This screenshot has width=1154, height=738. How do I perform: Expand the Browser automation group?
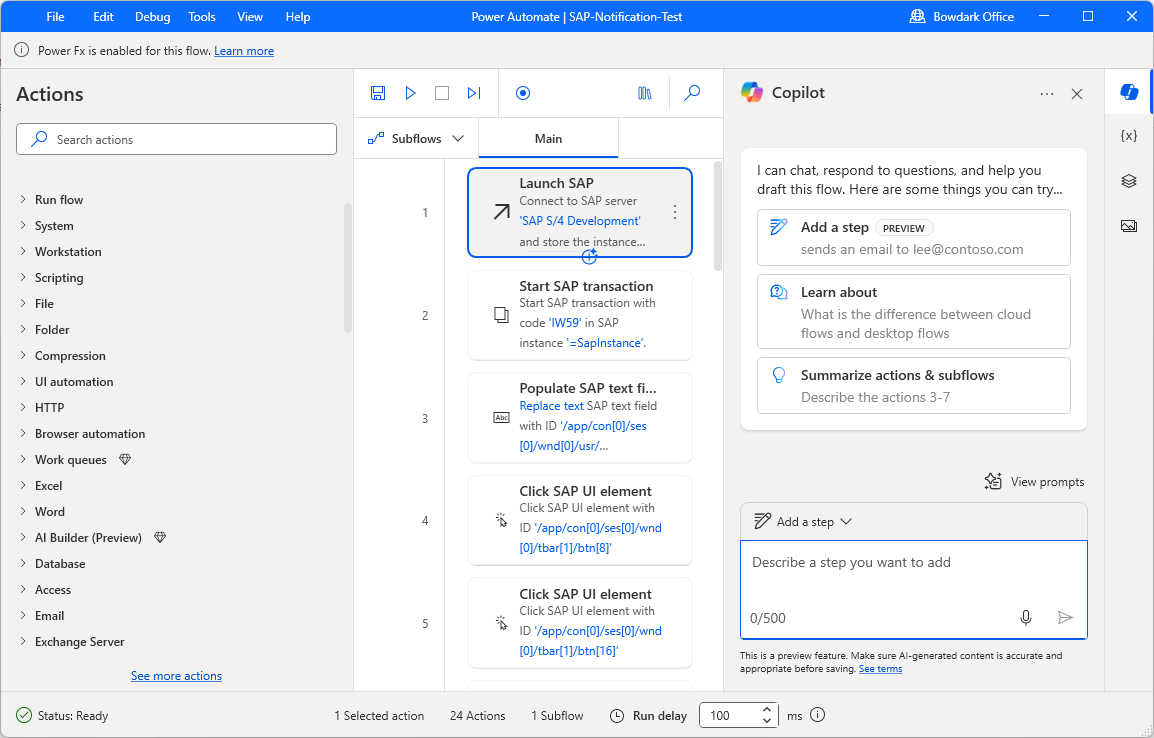[23, 433]
